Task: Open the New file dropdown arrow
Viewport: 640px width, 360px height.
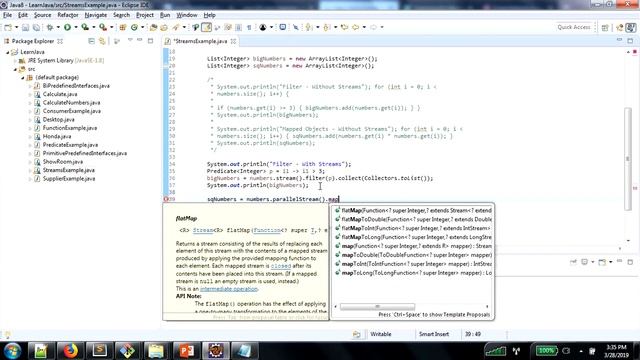Action: (x=16, y=27)
